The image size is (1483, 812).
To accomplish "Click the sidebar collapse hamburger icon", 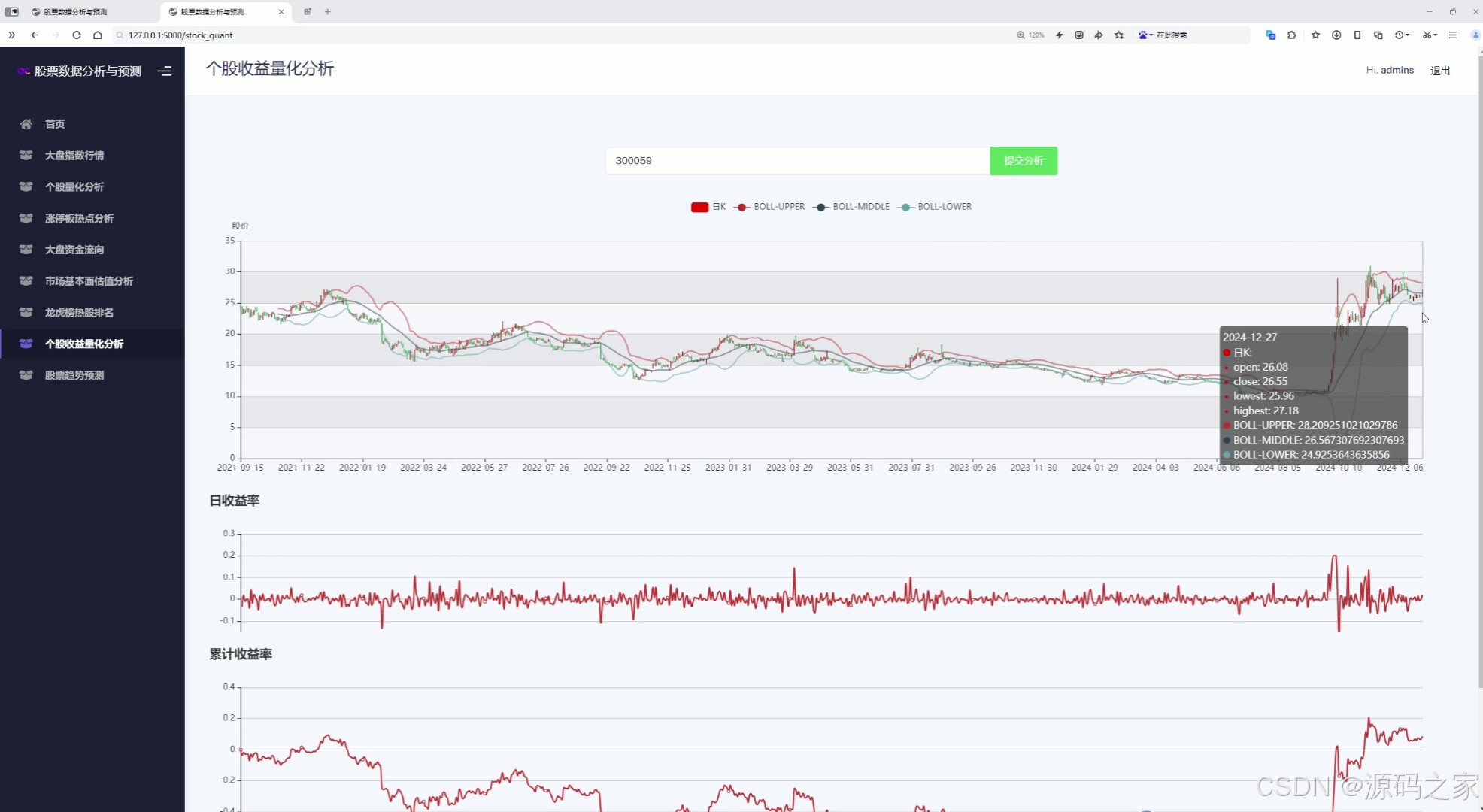I will click(x=165, y=71).
